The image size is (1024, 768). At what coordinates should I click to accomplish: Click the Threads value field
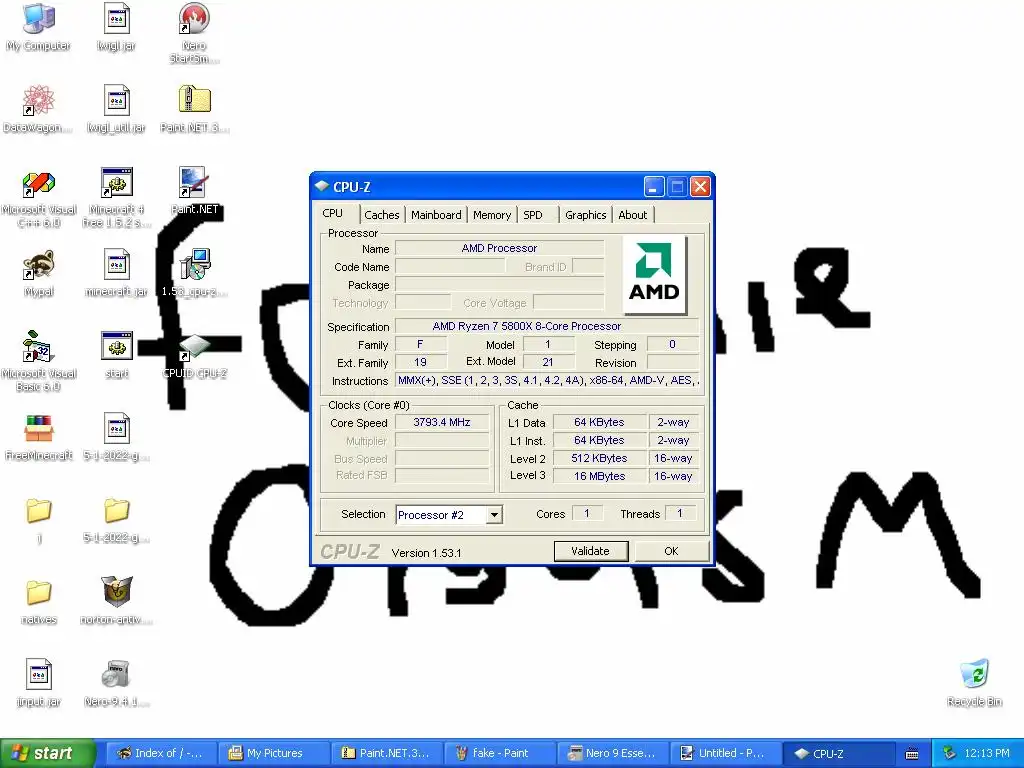click(680, 513)
